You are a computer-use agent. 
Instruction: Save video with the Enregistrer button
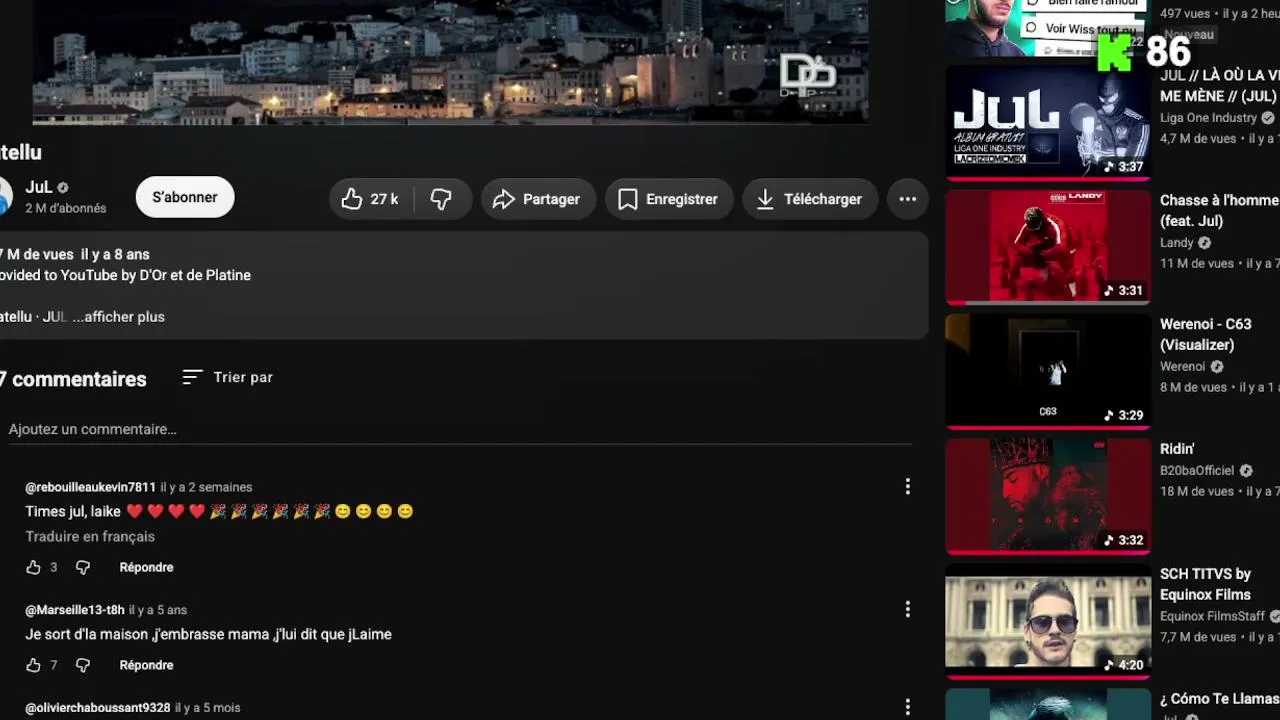click(x=669, y=199)
